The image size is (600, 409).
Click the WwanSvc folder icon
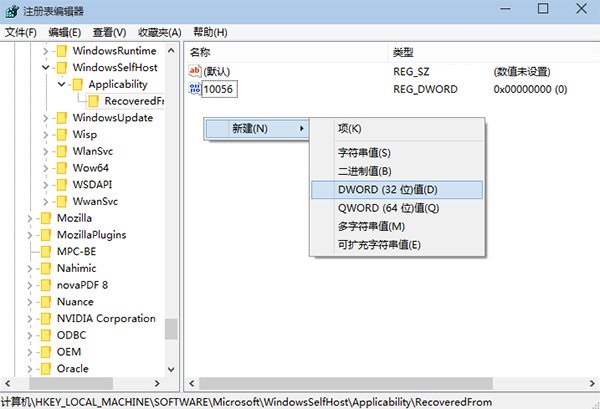click(x=62, y=202)
